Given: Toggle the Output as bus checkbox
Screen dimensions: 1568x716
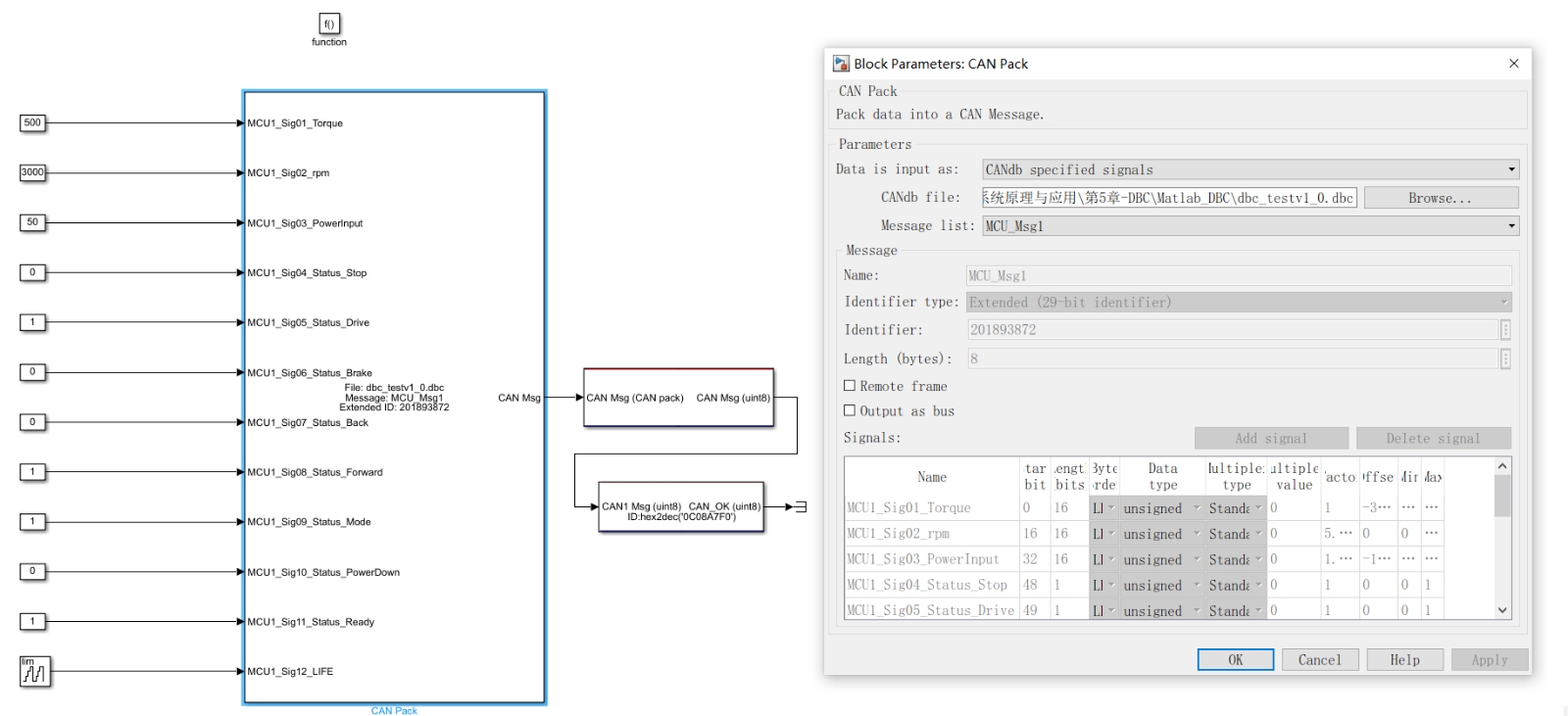Looking at the screenshot, I should (x=850, y=411).
